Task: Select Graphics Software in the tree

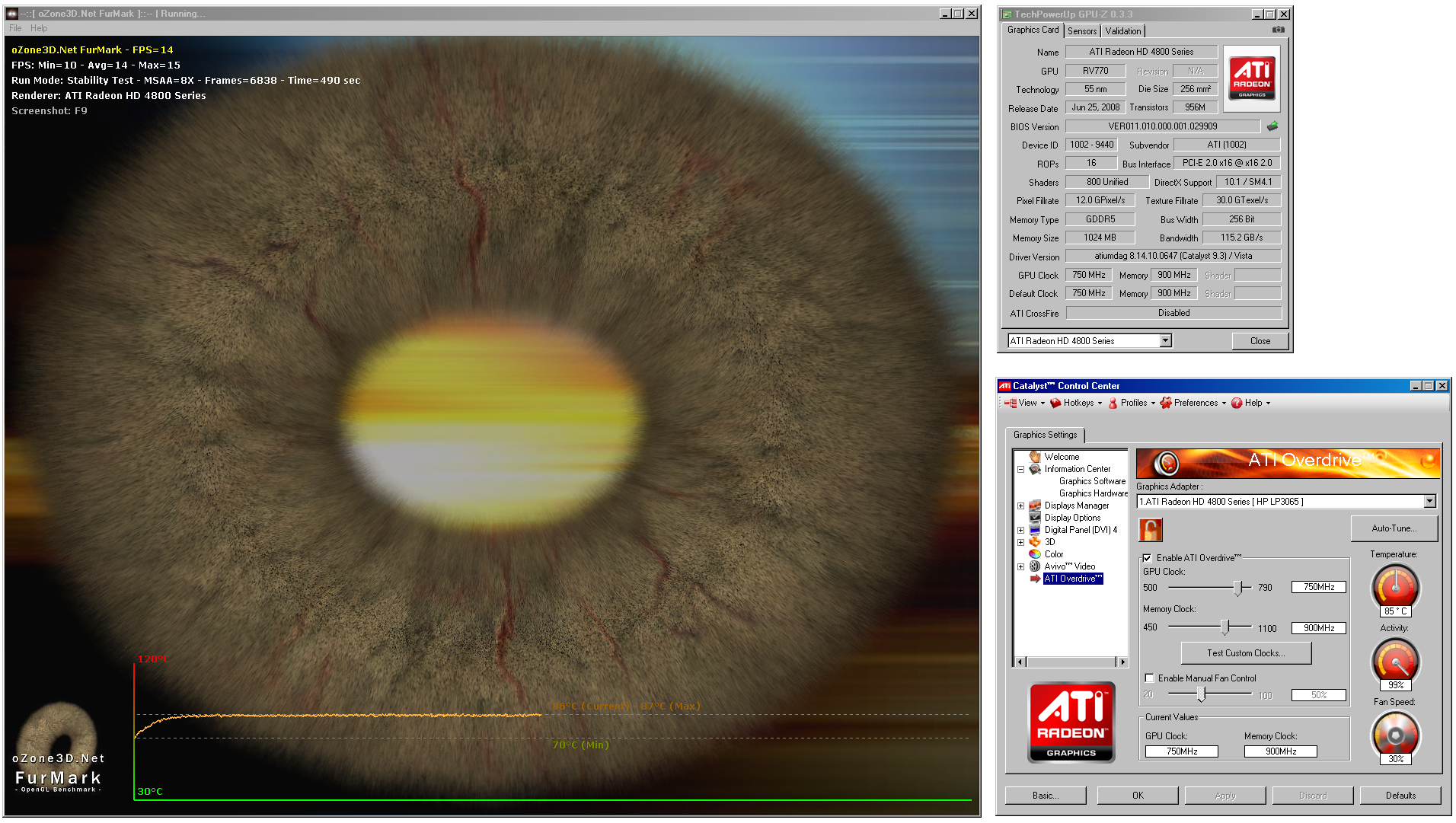Action: pyautogui.click(x=1092, y=481)
